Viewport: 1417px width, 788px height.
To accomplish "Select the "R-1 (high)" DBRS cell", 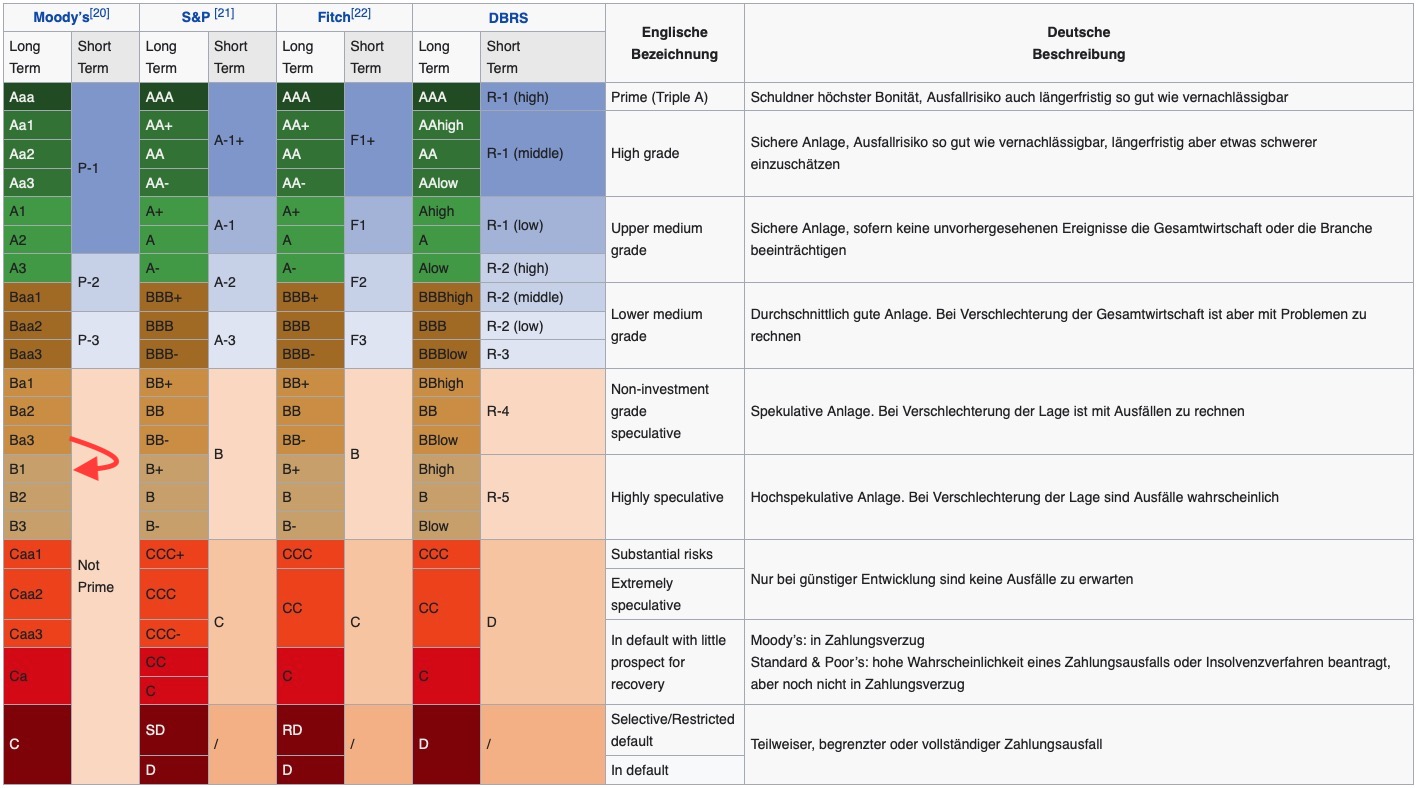I will [543, 97].
